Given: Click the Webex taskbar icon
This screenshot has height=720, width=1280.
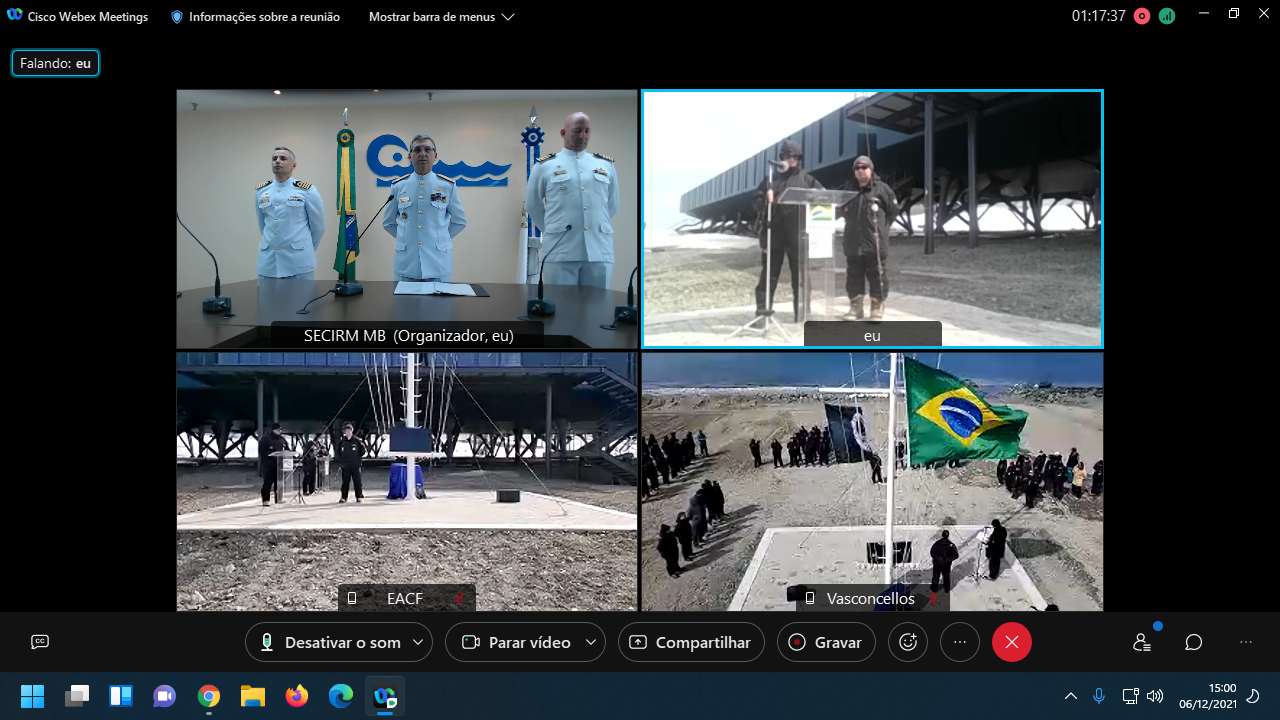Looking at the screenshot, I should [385, 695].
